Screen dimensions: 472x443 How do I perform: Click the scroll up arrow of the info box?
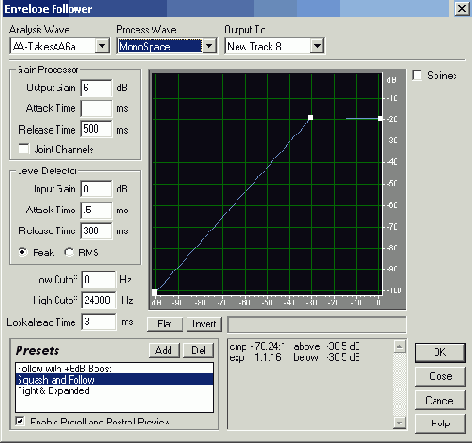click(x=399, y=346)
